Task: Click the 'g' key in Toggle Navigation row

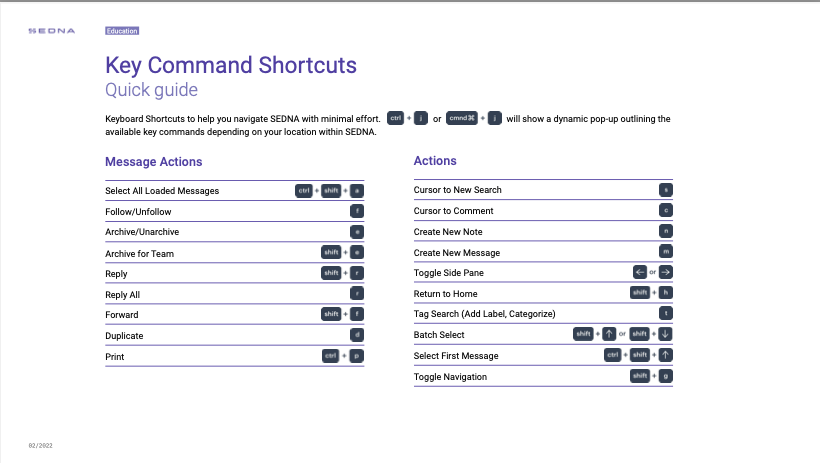Action: click(666, 376)
